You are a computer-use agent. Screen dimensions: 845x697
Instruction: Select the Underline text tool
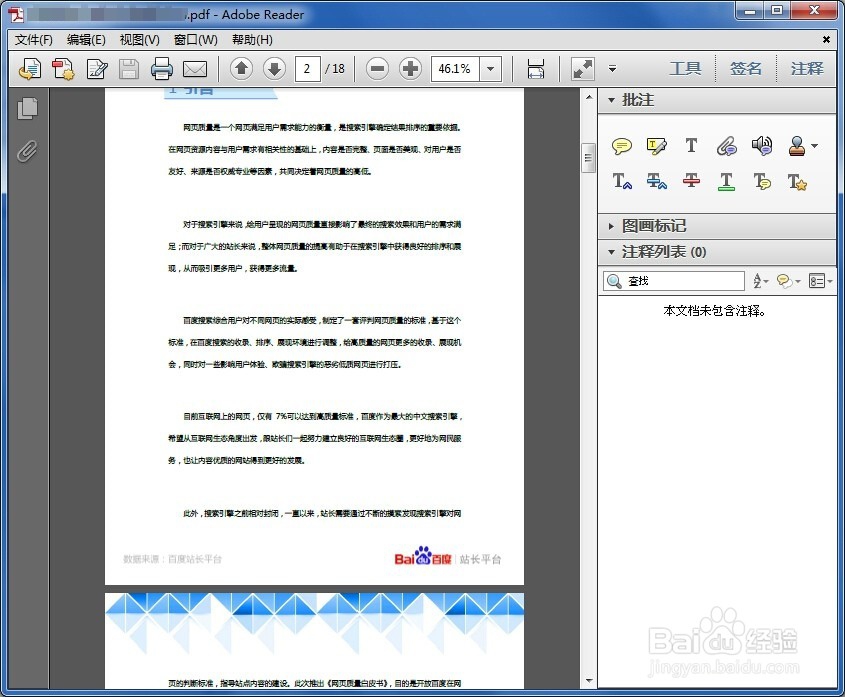tap(726, 182)
